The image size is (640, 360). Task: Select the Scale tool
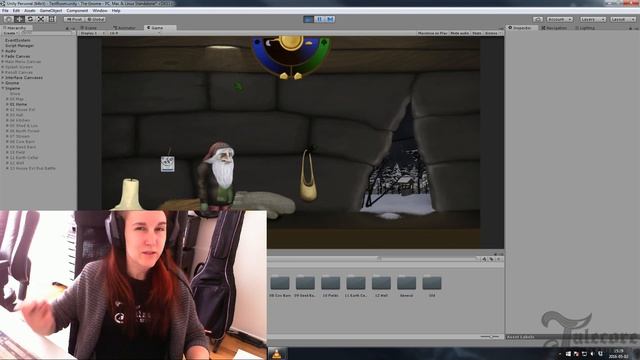tap(41, 19)
